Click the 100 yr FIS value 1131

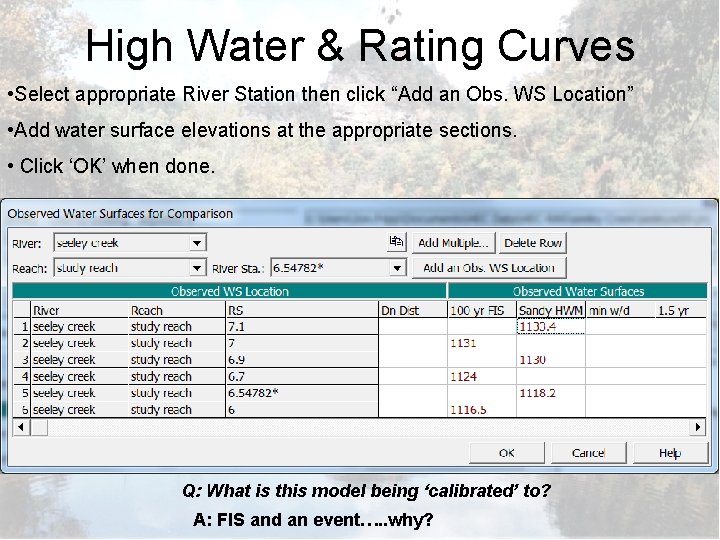click(482, 343)
